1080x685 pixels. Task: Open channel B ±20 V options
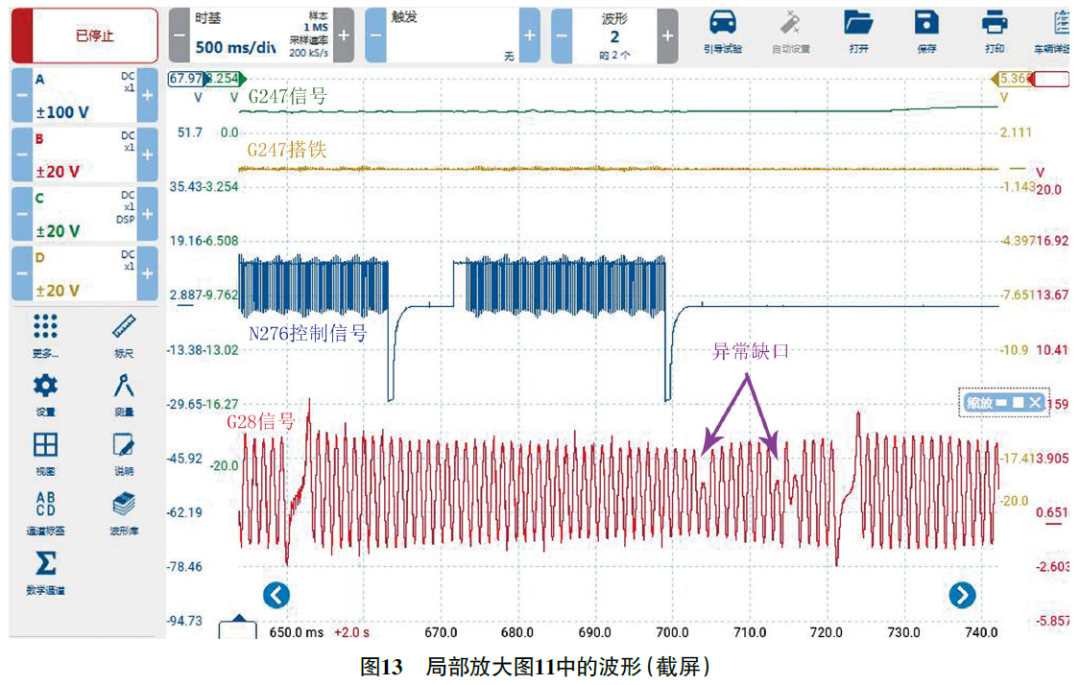click(x=84, y=154)
